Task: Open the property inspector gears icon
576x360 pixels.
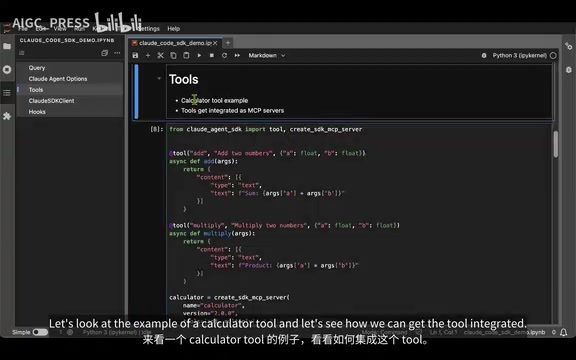Action: (x=569, y=46)
